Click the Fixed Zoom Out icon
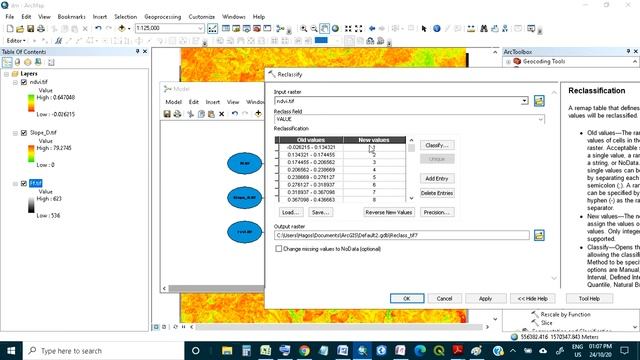Image resolution: width=640 pixels, height=360 pixels. point(358,29)
